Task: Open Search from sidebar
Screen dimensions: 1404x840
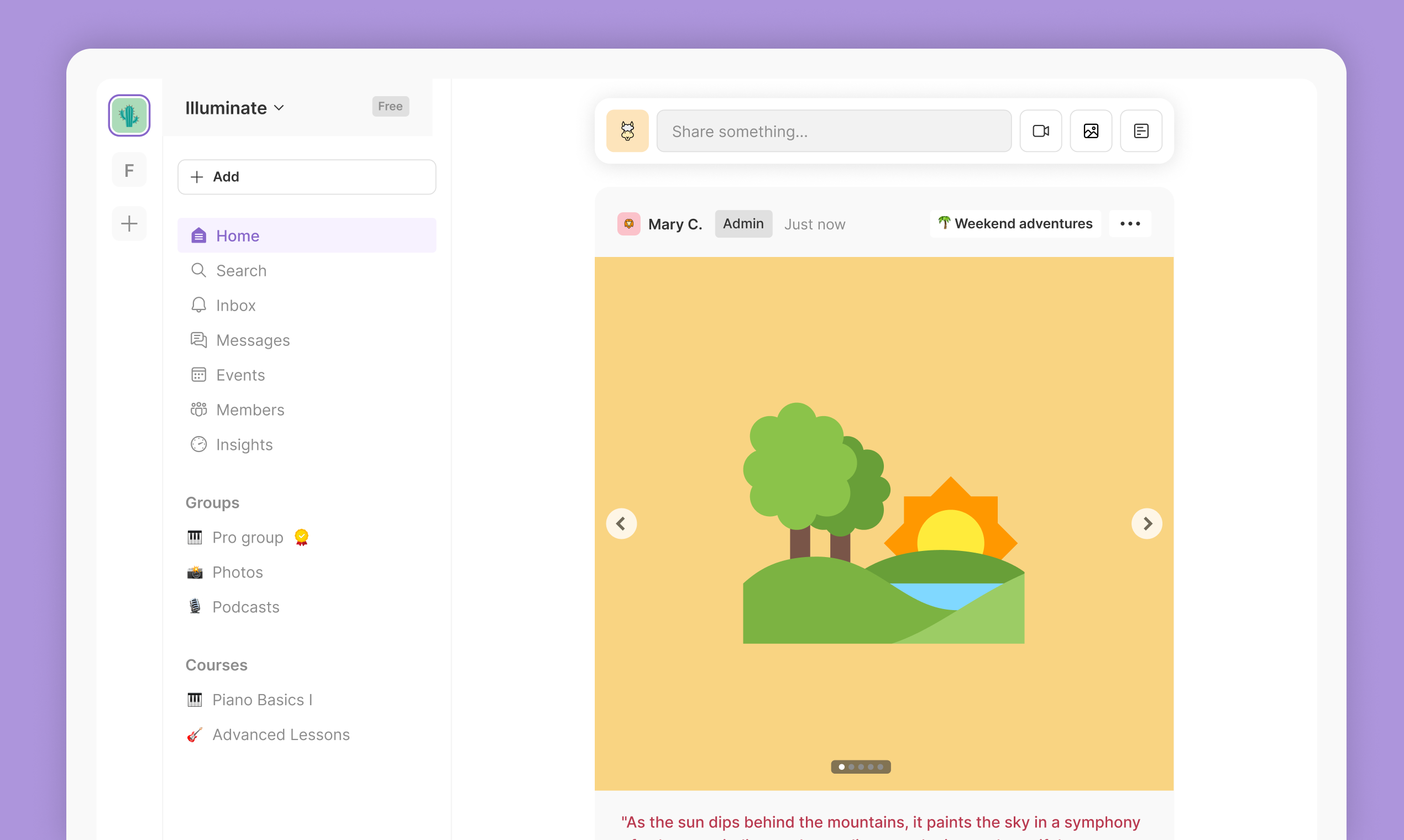Action: click(x=307, y=271)
